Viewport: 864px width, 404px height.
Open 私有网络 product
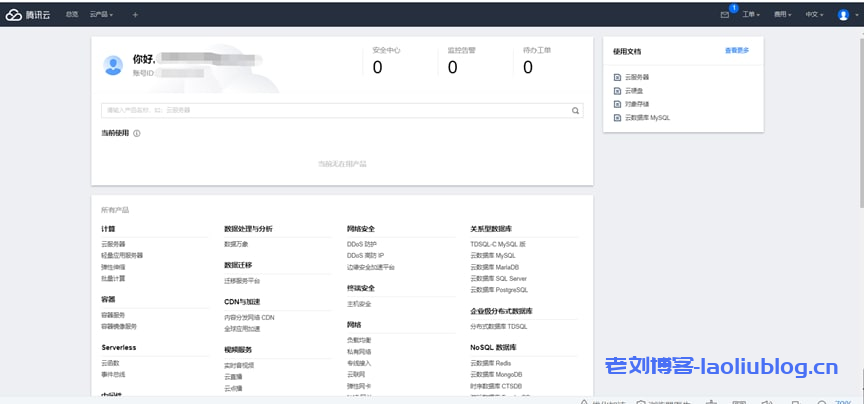tap(359, 352)
